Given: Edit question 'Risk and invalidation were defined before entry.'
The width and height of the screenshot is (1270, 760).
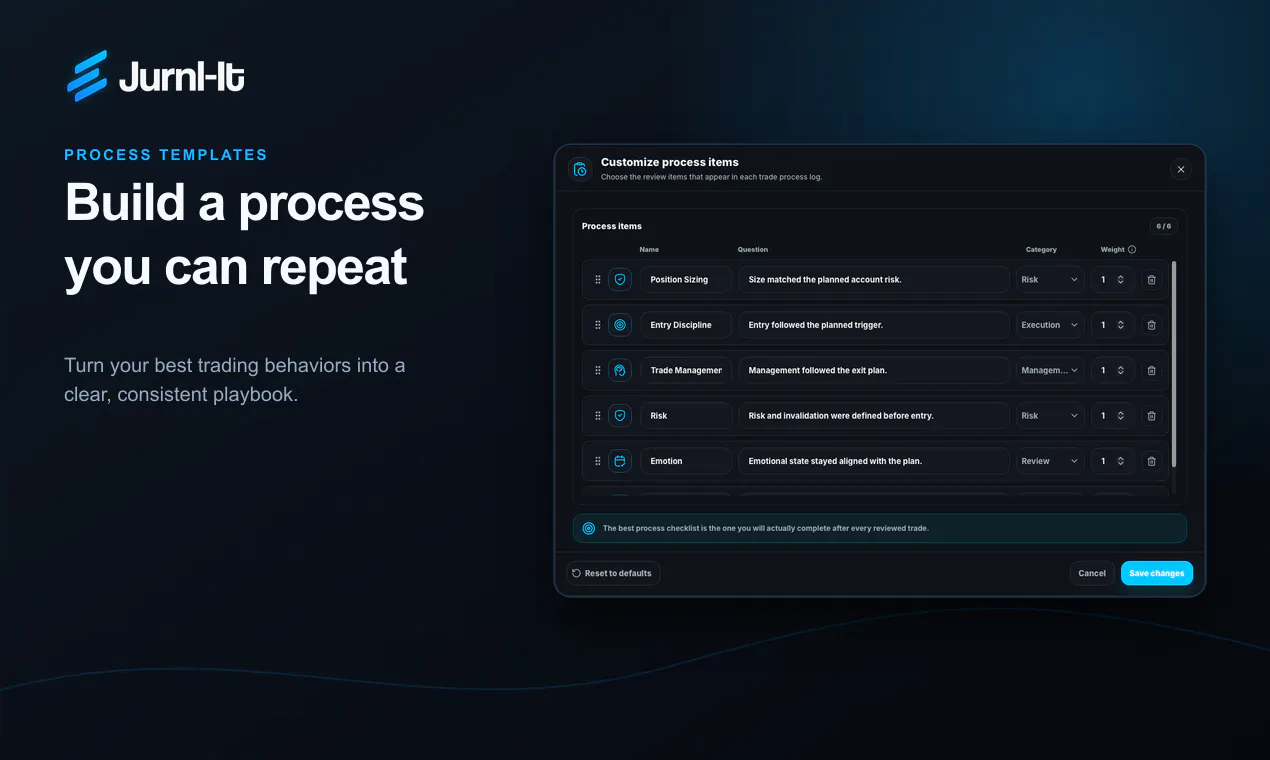Looking at the screenshot, I should click(874, 416).
